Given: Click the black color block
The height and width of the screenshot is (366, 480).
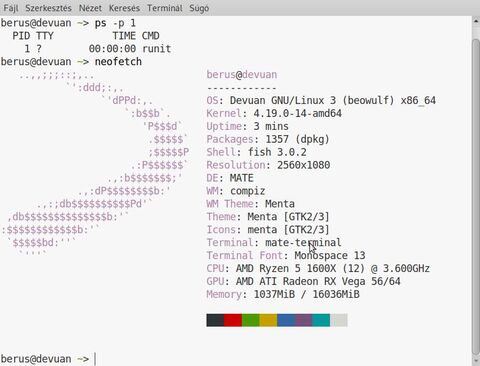Looking at the screenshot, I should click(215, 320).
